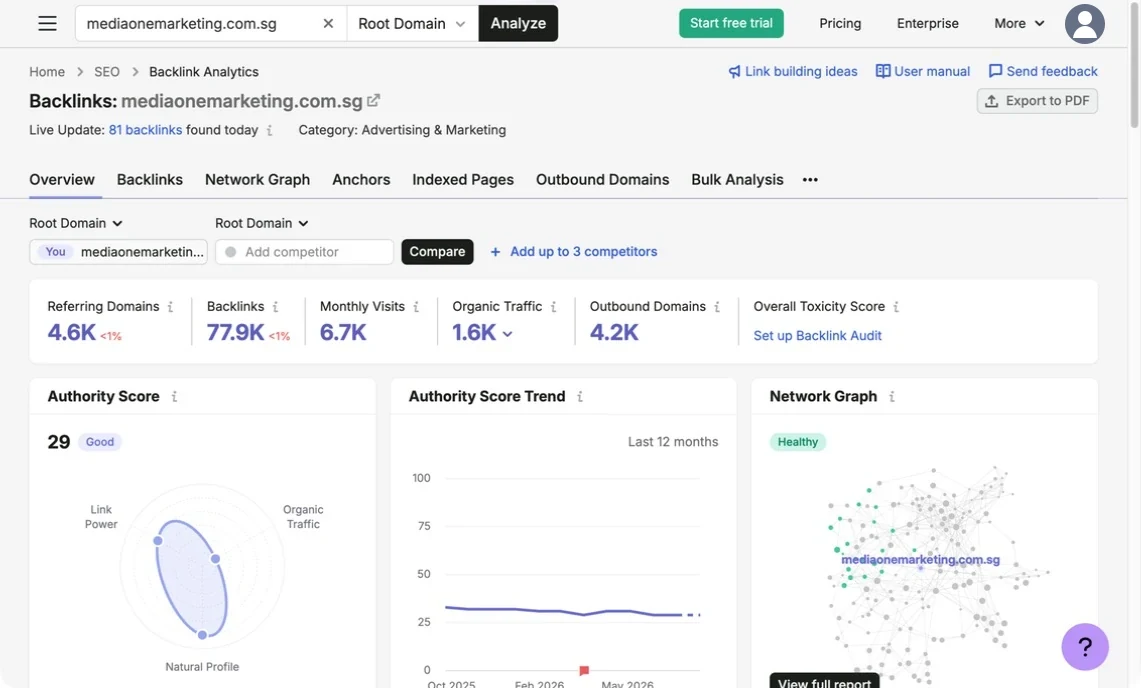Click Send feedback link

click(1043, 71)
